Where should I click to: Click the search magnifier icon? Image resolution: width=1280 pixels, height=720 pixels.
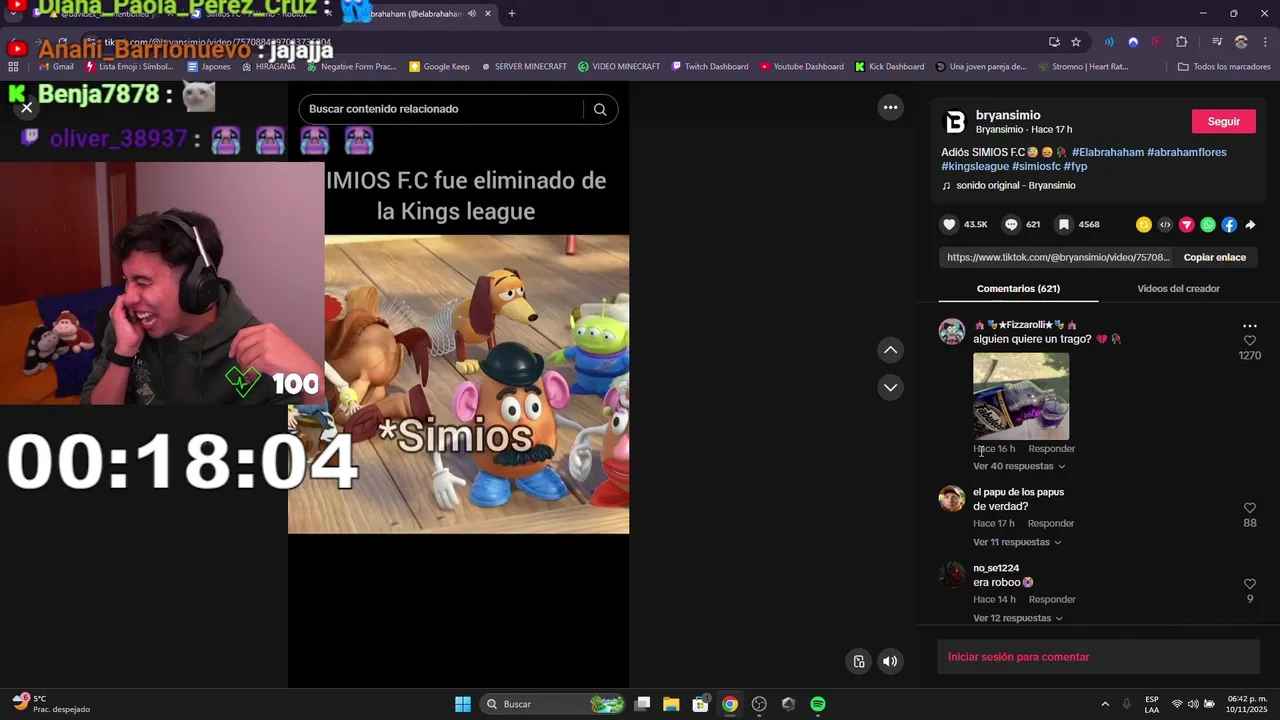(x=600, y=109)
